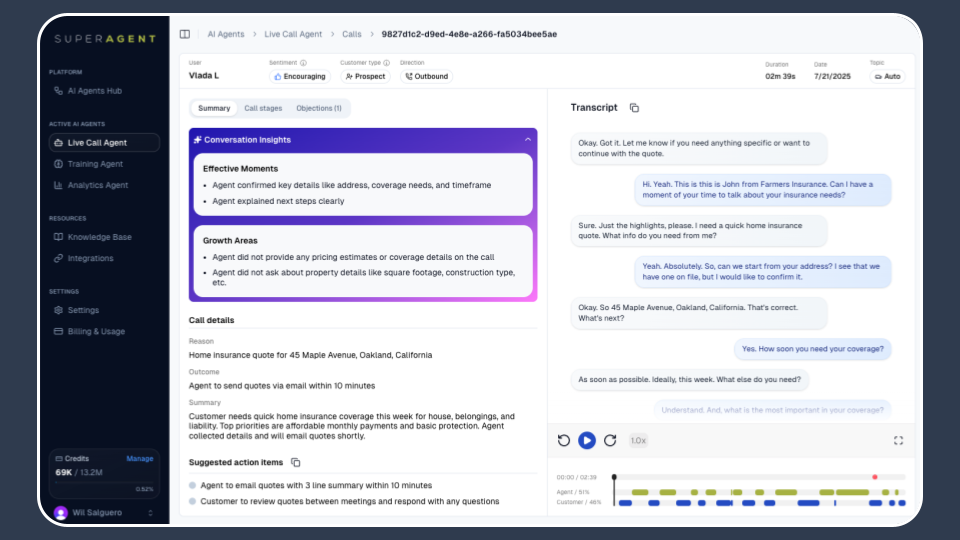The image size is (960, 540).
Task: Click sentiment info icon
Action: [x=303, y=62]
